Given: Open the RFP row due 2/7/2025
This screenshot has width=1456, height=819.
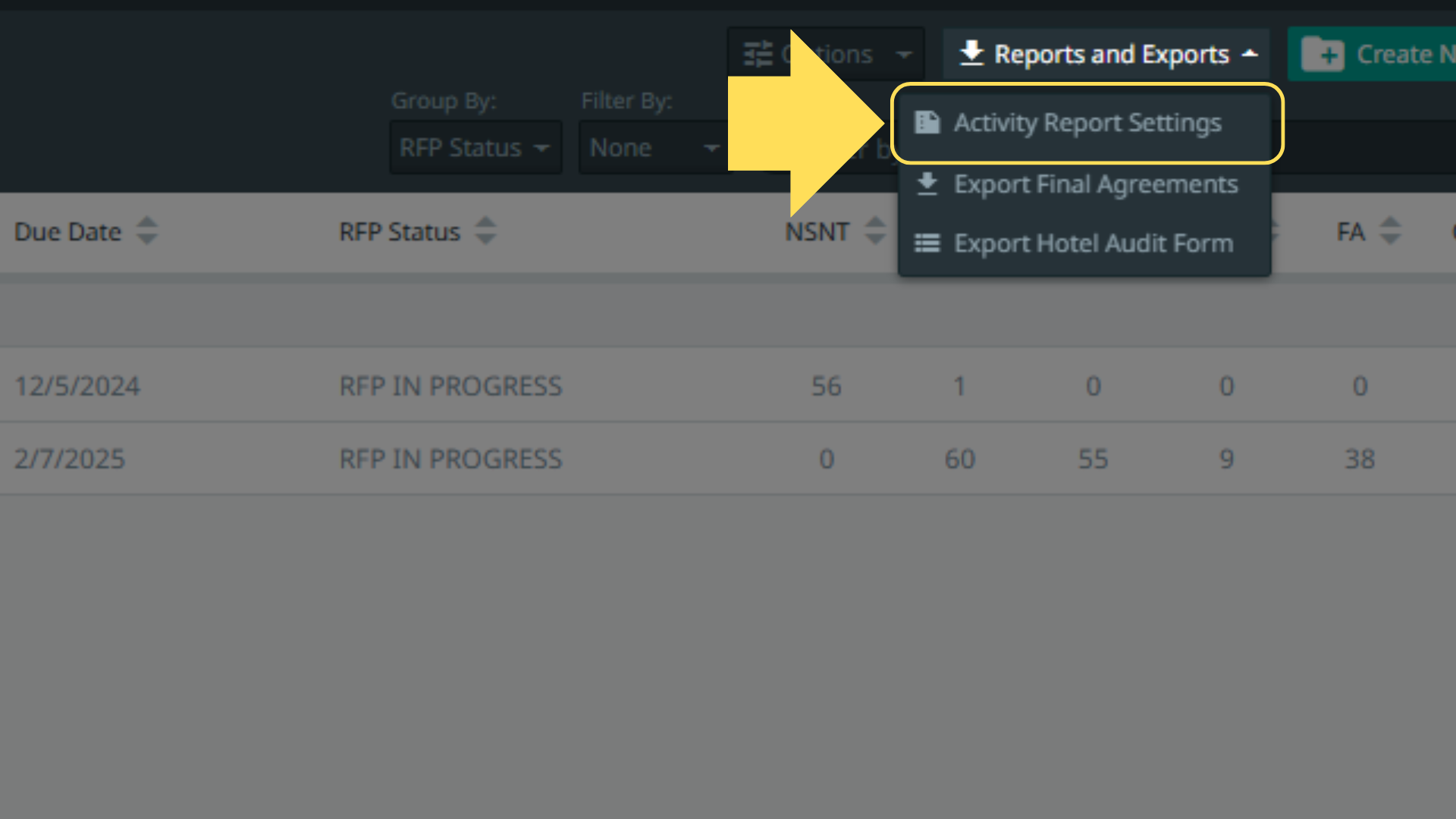Looking at the screenshot, I should 450,459.
